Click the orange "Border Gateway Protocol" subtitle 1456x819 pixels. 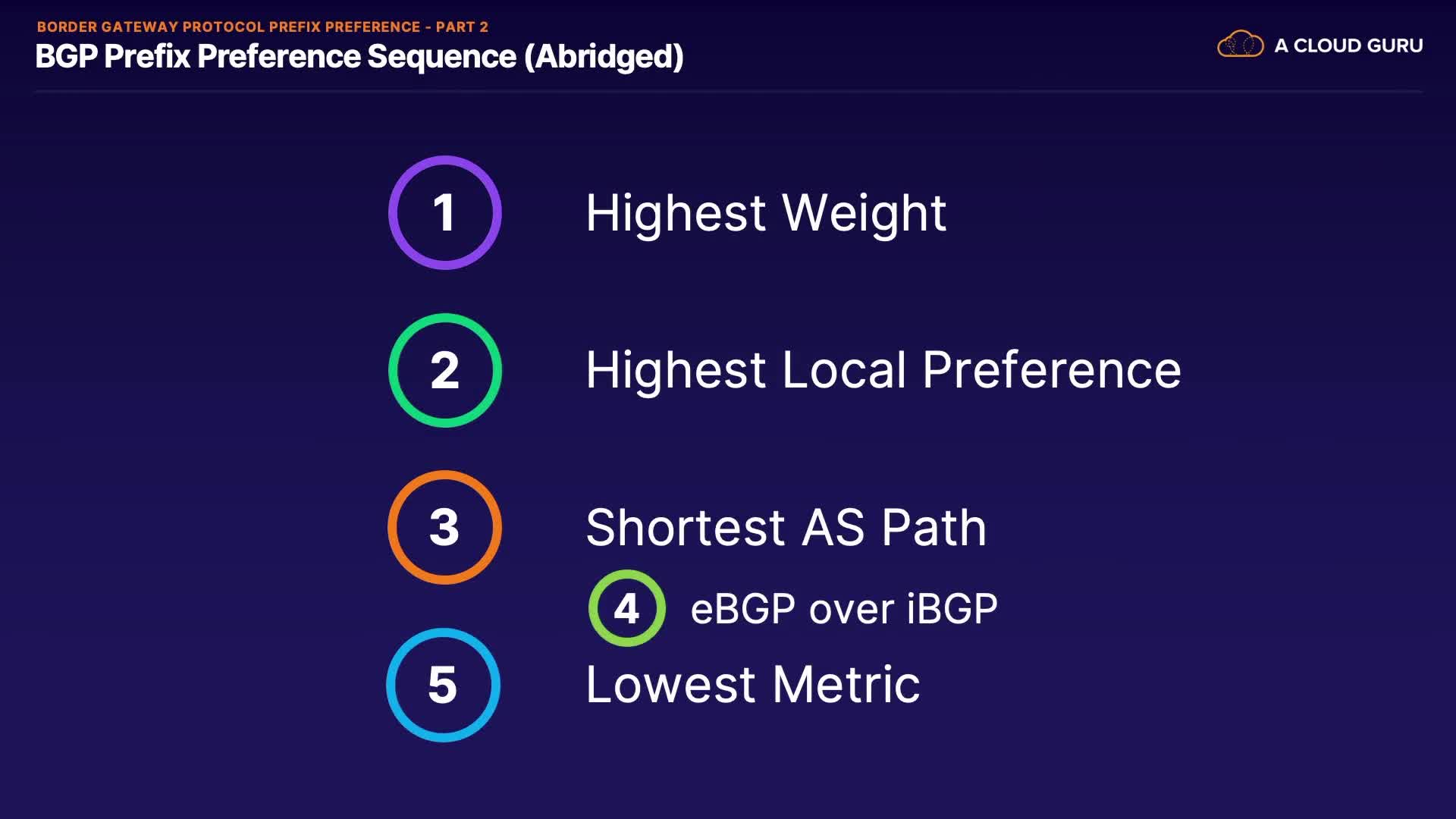point(227,27)
